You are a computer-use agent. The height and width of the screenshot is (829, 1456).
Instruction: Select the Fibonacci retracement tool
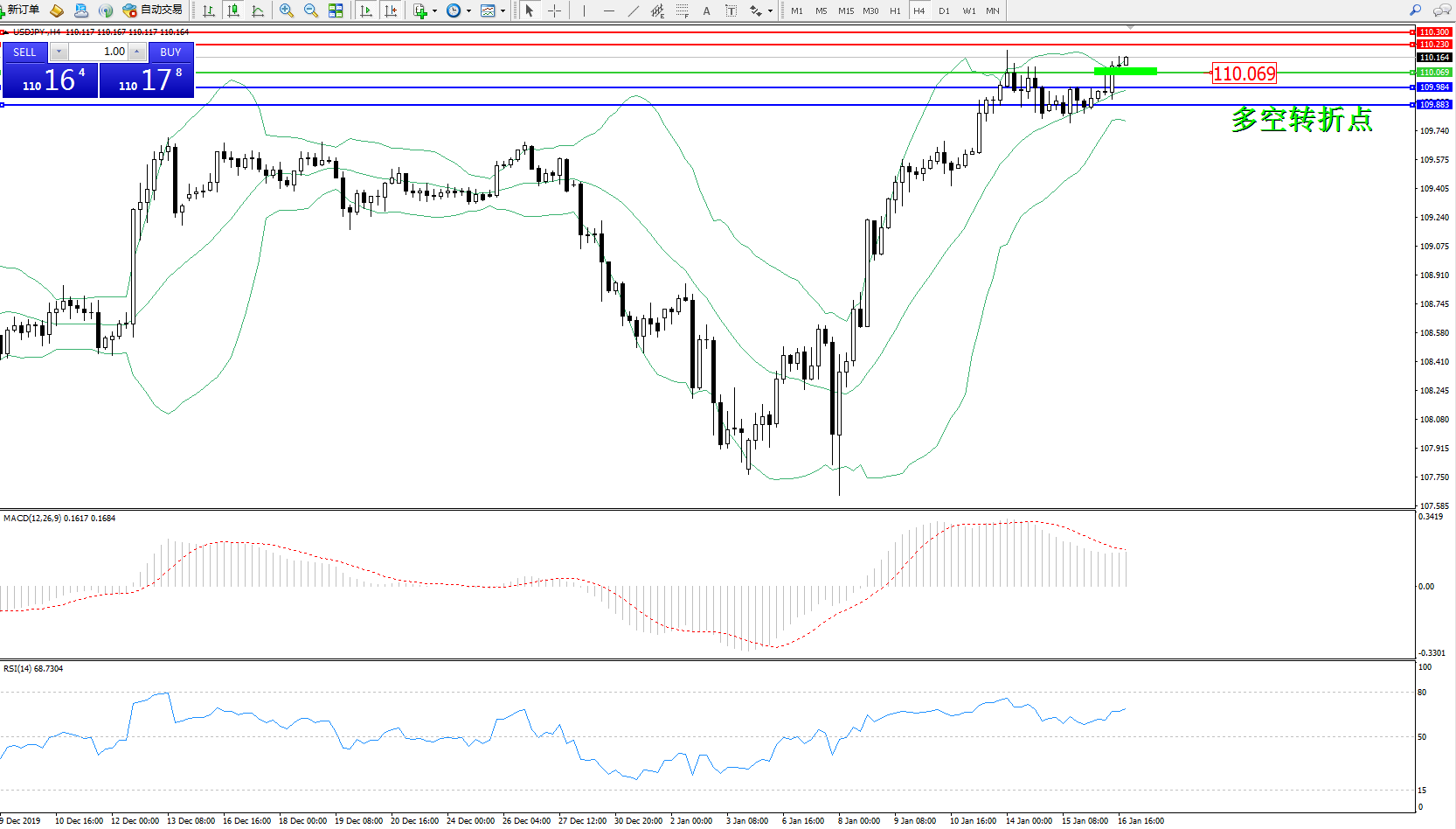point(682,10)
